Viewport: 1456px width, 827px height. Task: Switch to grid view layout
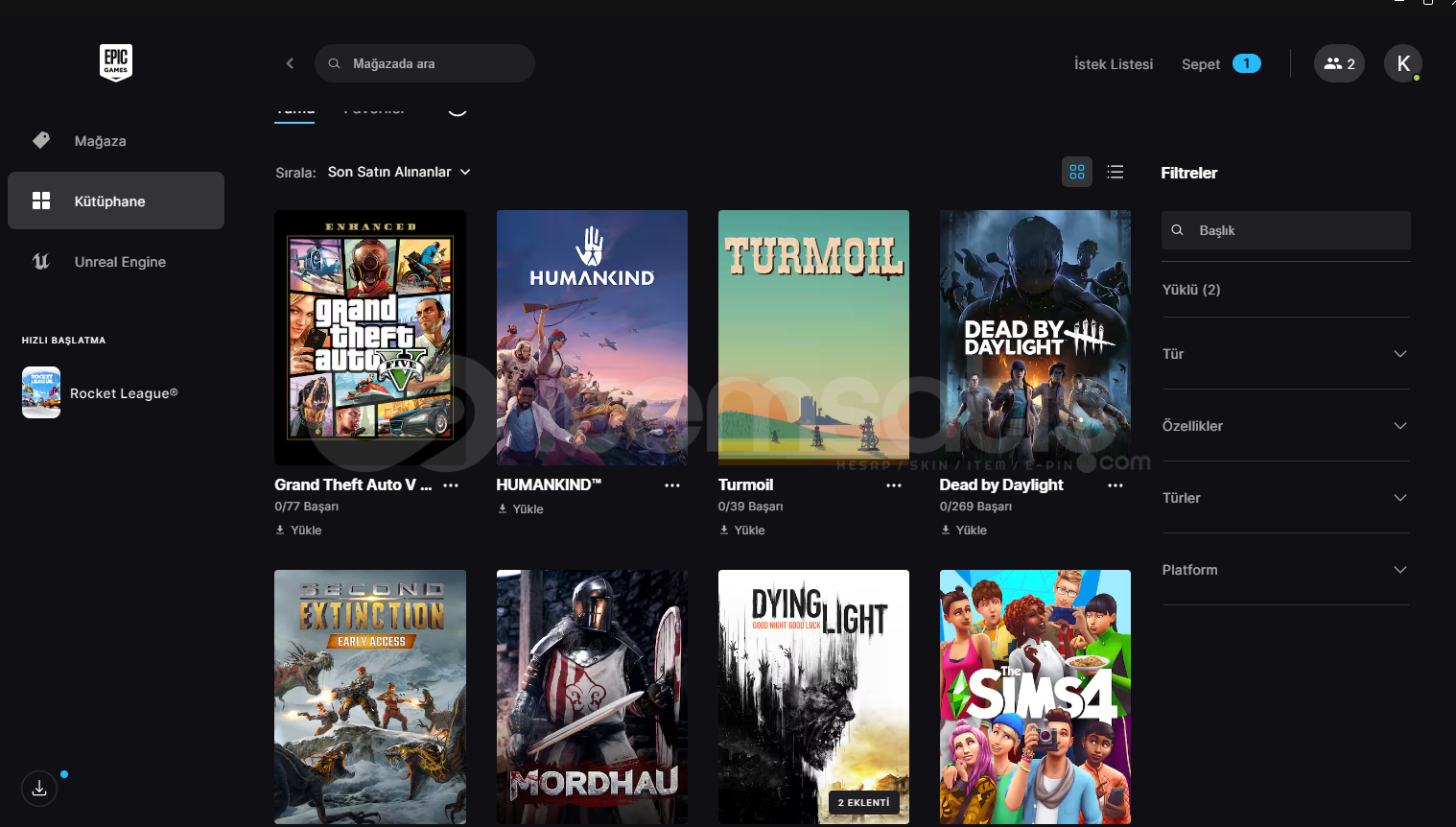(x=1077, y=172)
